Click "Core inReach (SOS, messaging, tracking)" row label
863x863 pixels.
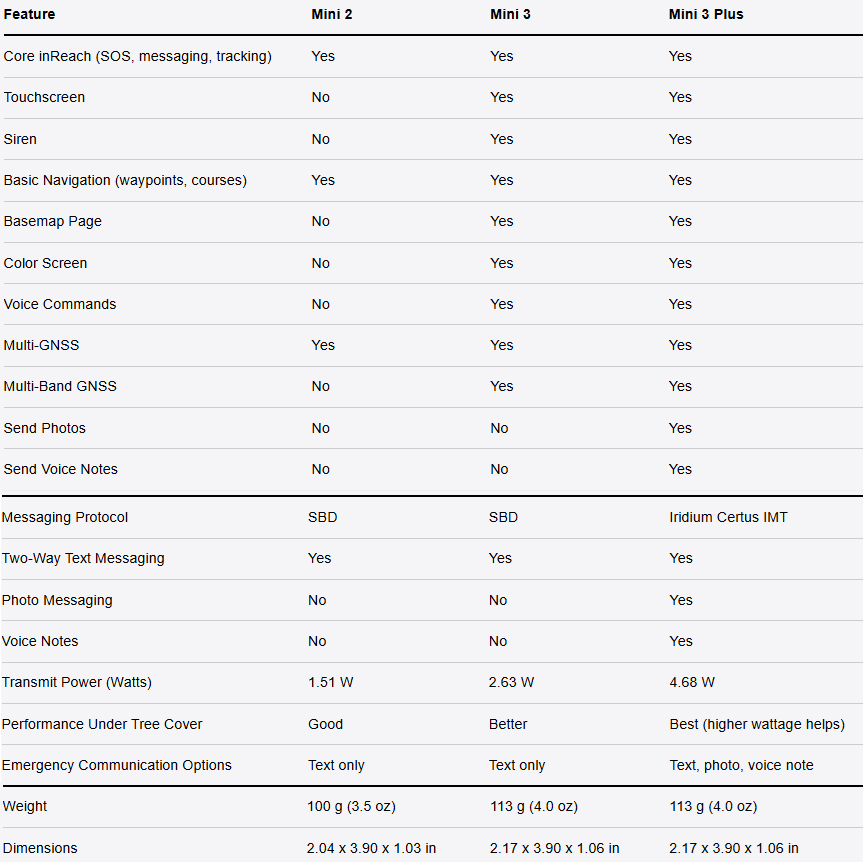(137, 56)
